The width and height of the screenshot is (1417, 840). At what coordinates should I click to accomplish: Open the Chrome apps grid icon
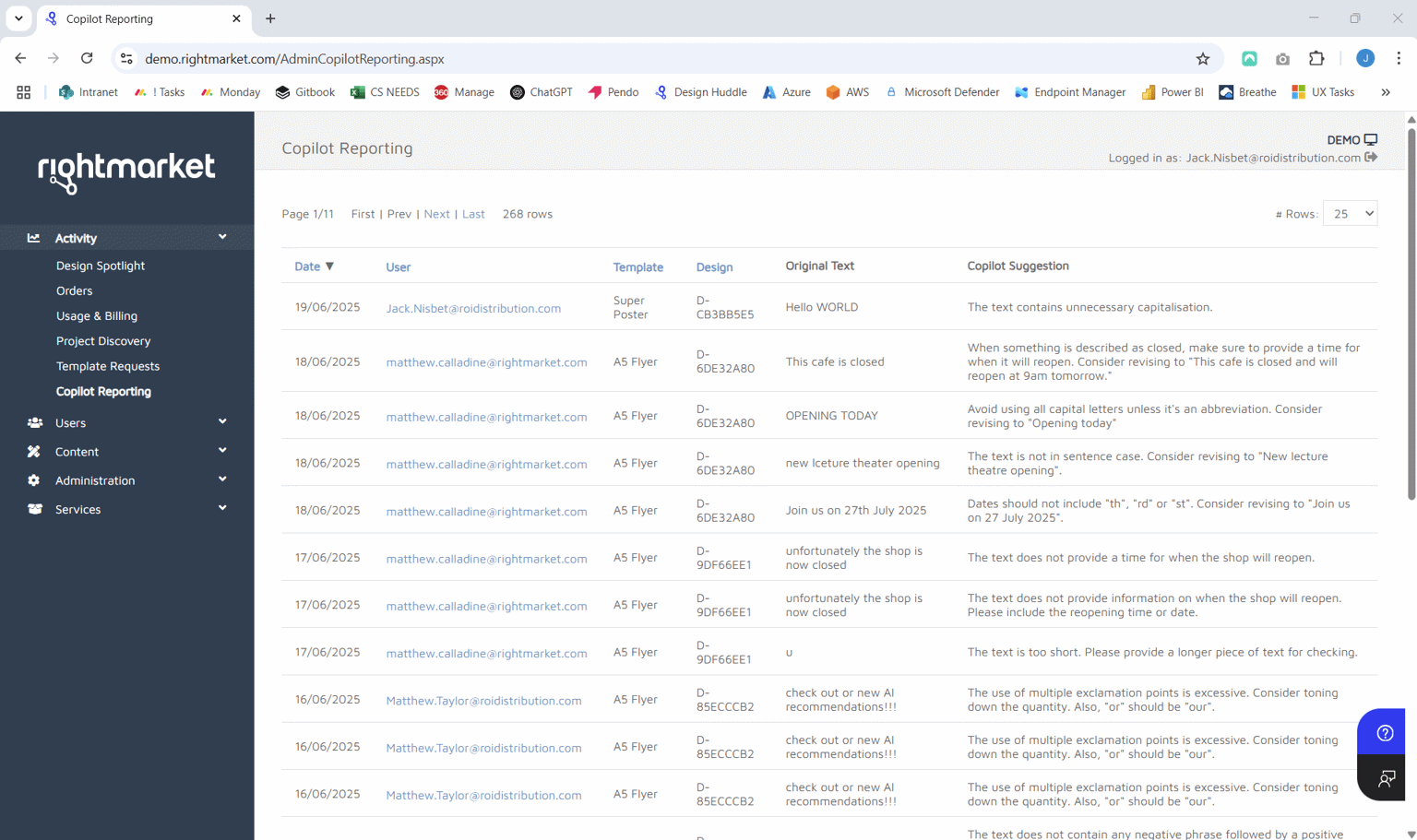click(x=23, y=92)
